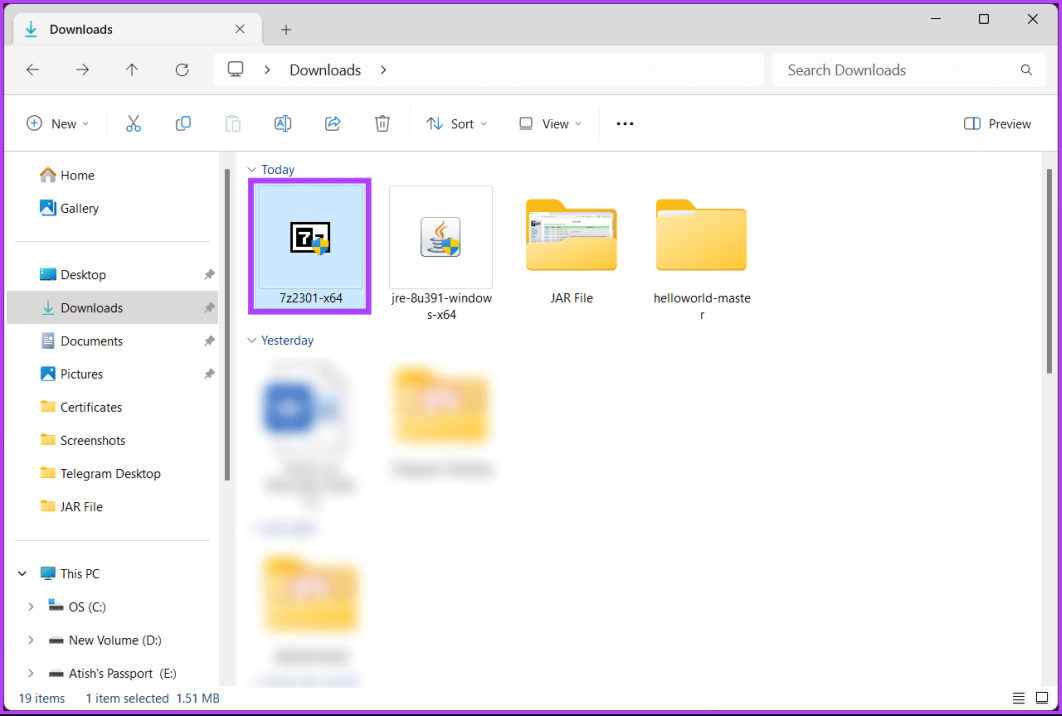Open Telegram Desktop folder in sidebar

(100, 473)
